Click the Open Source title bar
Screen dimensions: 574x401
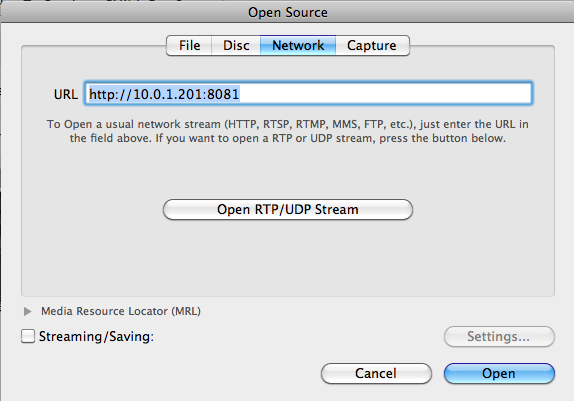click(288, 12)
